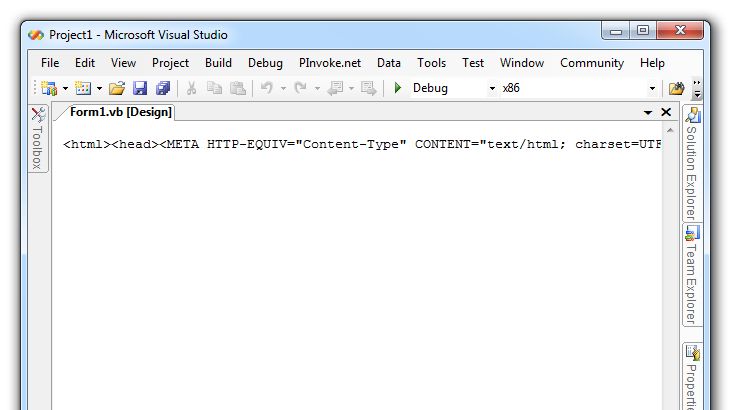Open the Navigate Backward dropdown arrow
Screen dimensions: 740x410
(x=351, y=88)
